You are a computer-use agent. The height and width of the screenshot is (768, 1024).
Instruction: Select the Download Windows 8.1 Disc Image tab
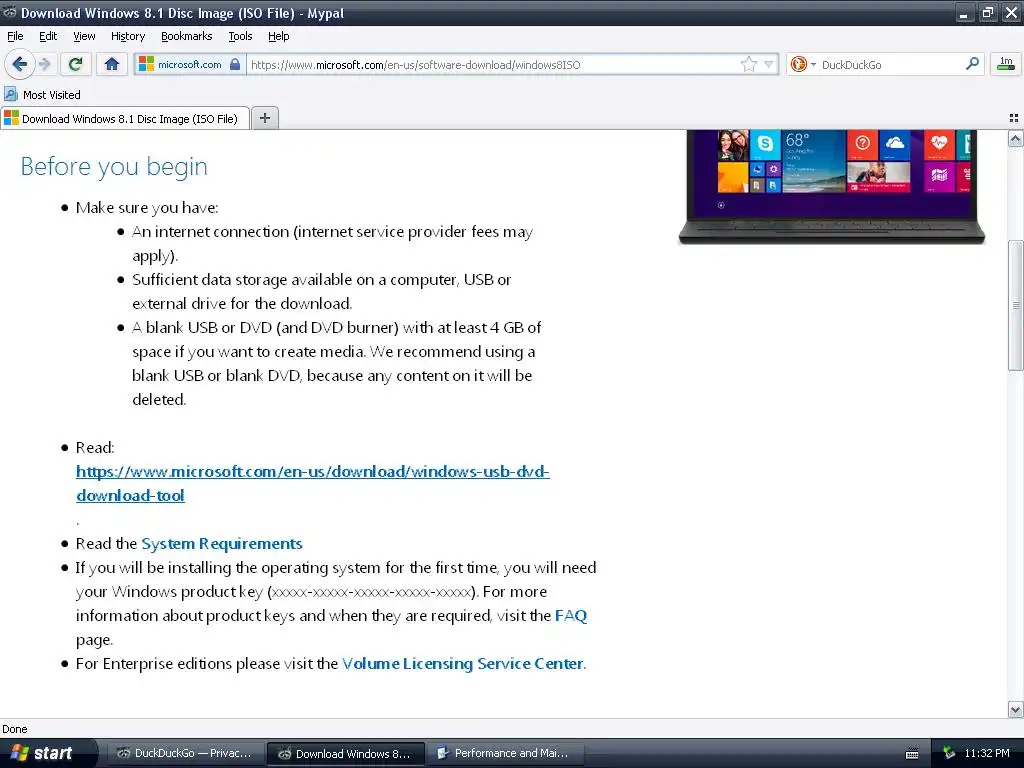point(125,118)
